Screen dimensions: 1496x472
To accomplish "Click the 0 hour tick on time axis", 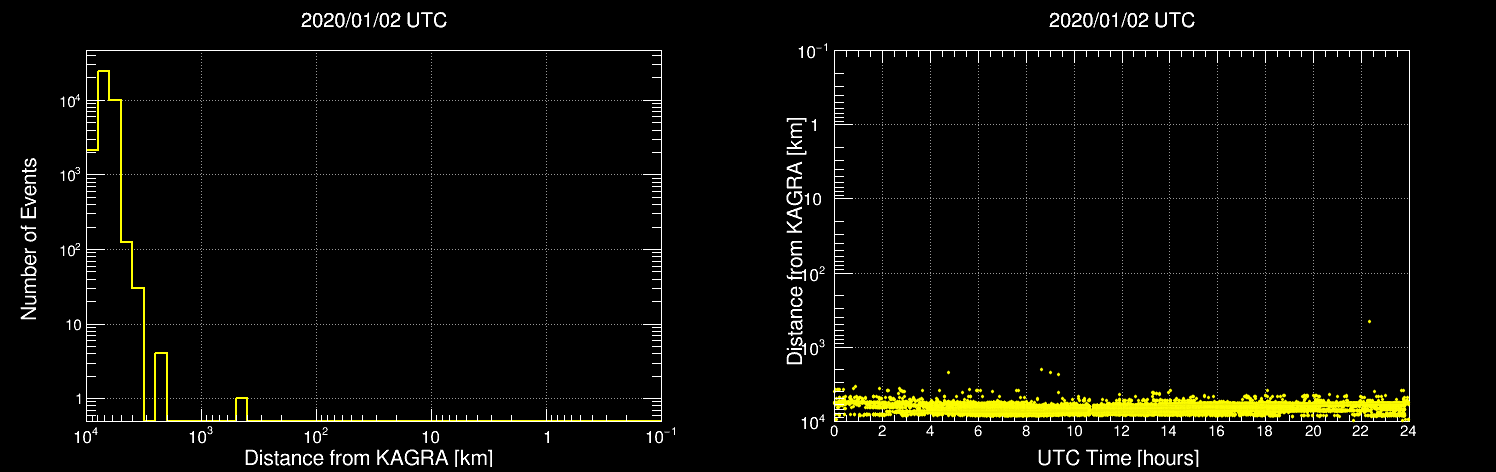I will [x=834, y=431].
